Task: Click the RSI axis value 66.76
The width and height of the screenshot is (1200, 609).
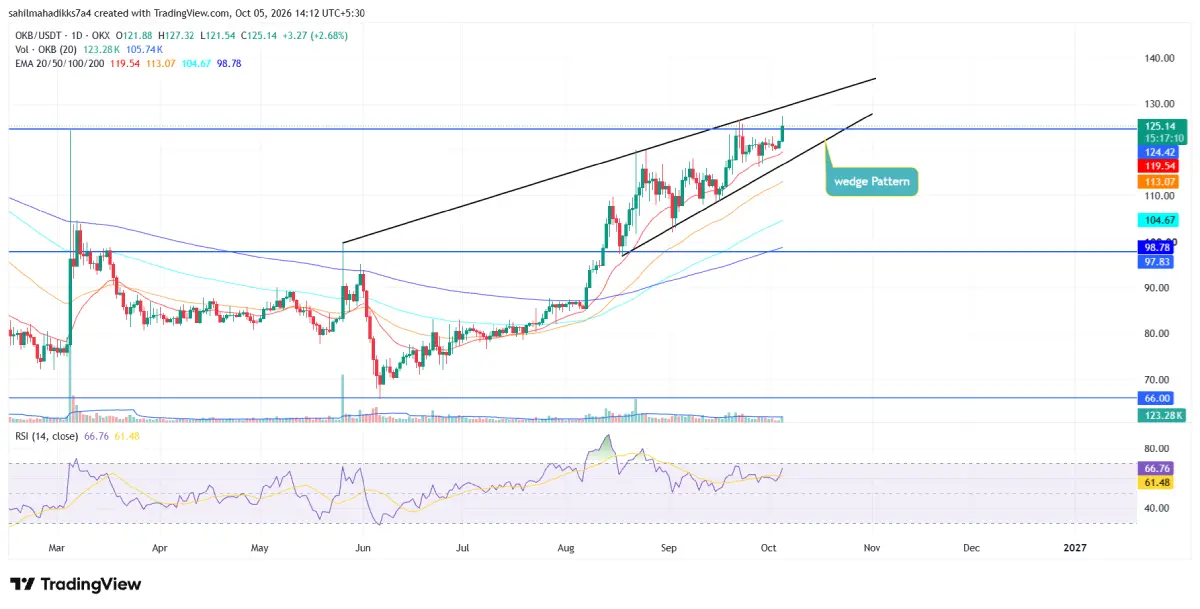Action: [1158, 468]
